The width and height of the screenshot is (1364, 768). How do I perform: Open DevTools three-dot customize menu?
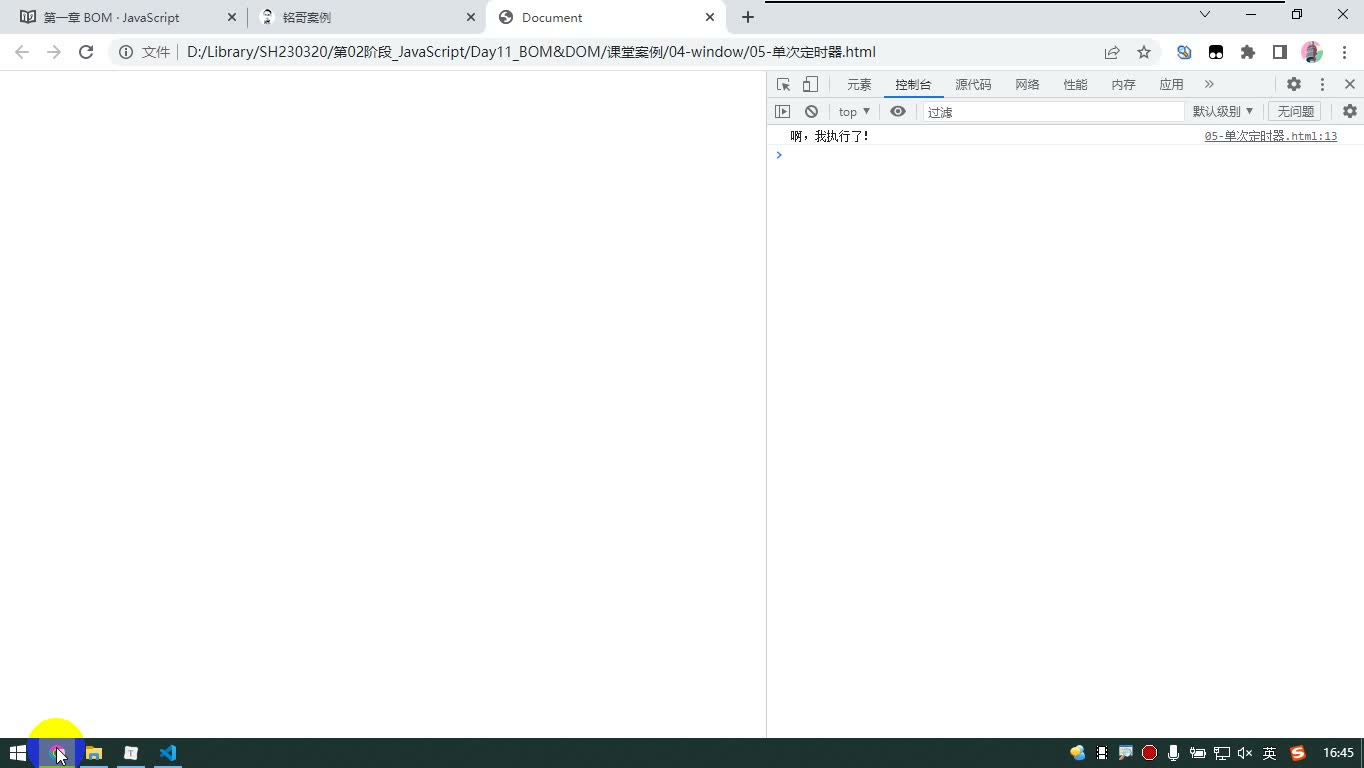[x=1322, y=85]
